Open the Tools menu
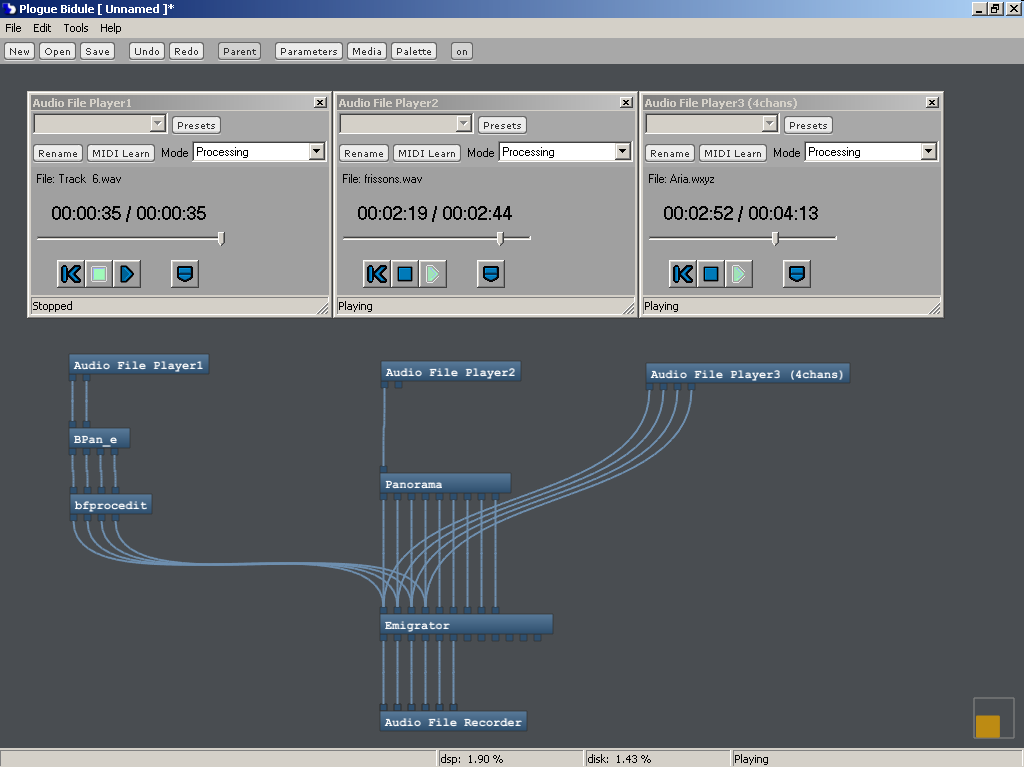This screenshot has width=1024, height=768. point(76,28)
